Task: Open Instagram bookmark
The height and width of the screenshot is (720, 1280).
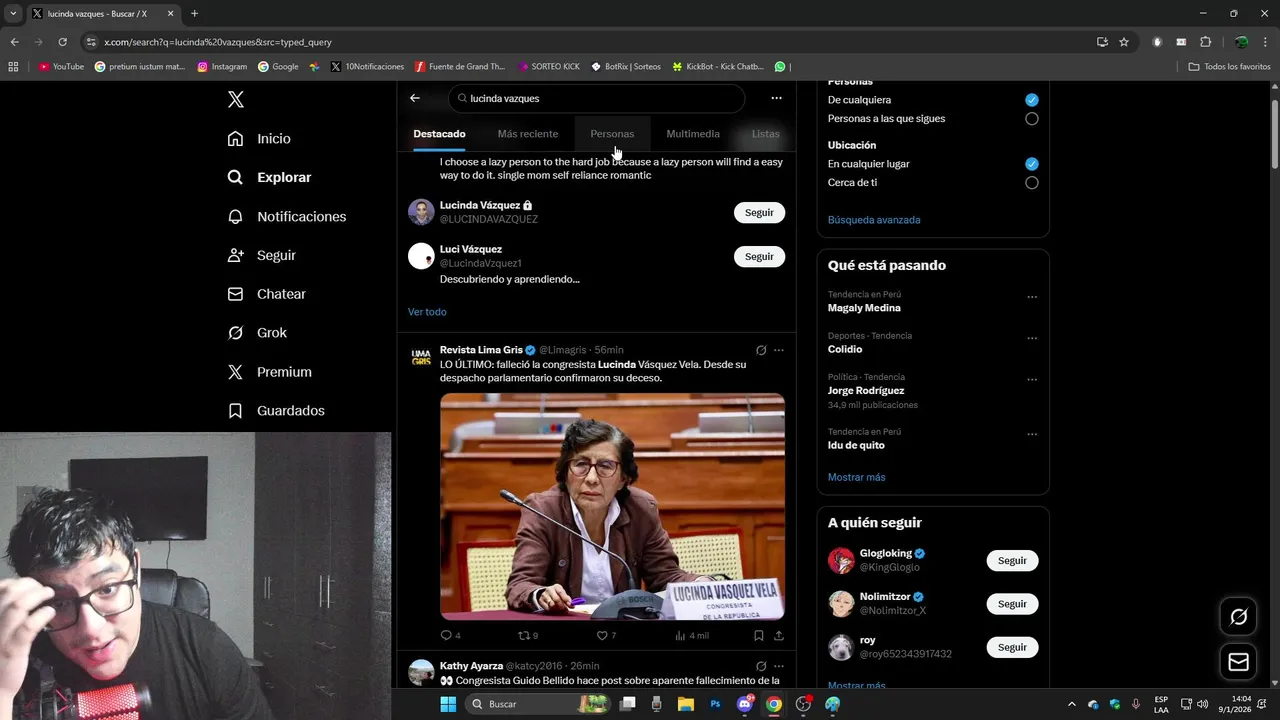Action: point(222,67)
